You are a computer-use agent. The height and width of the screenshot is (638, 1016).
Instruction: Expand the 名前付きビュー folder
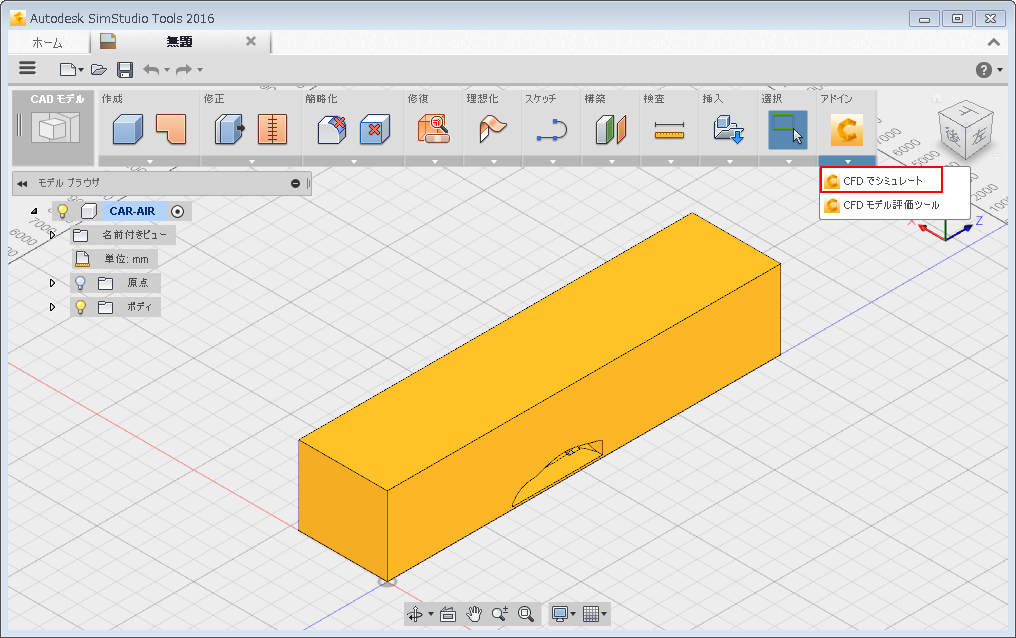click(x=52, y=235)
